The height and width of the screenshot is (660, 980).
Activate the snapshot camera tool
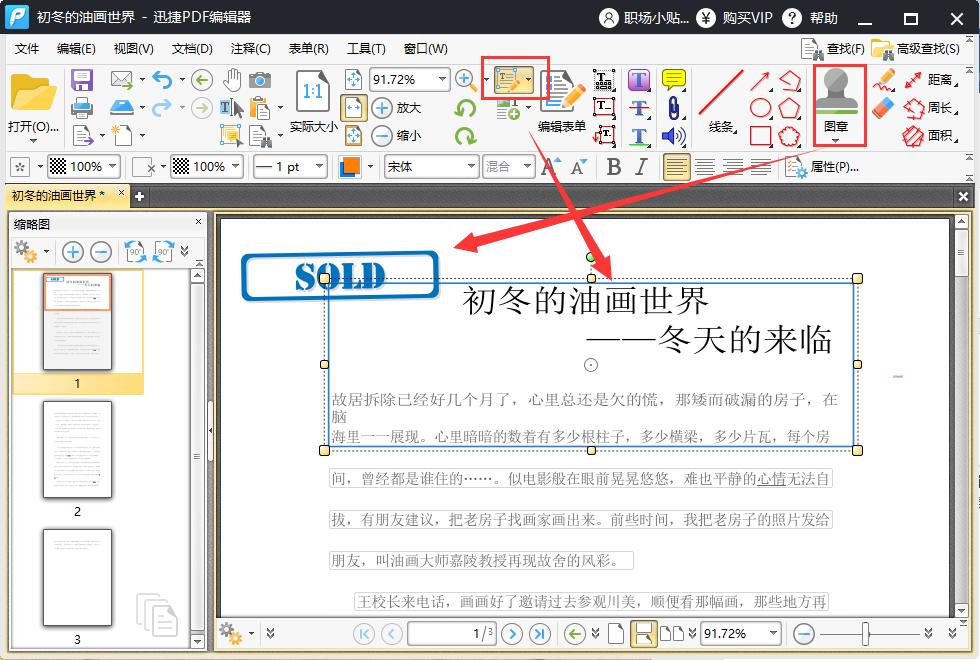(260, 82)
